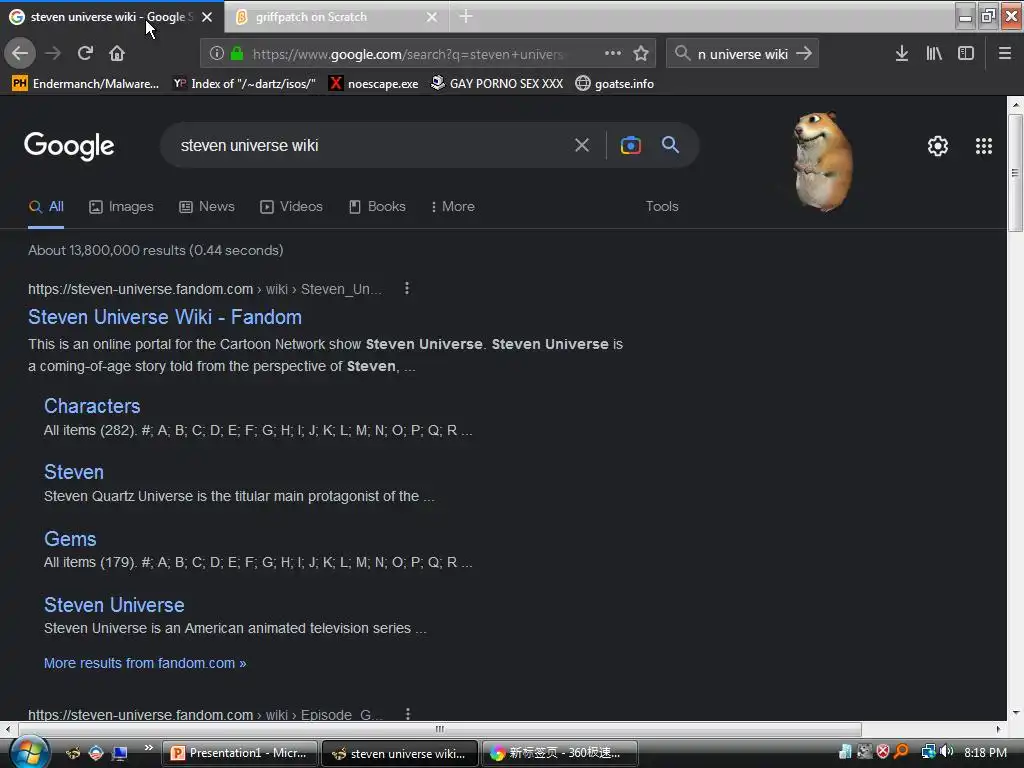Click the red security alert tray icon
The height and width of the screenshot is (768, 1024).
coord(883,752)
